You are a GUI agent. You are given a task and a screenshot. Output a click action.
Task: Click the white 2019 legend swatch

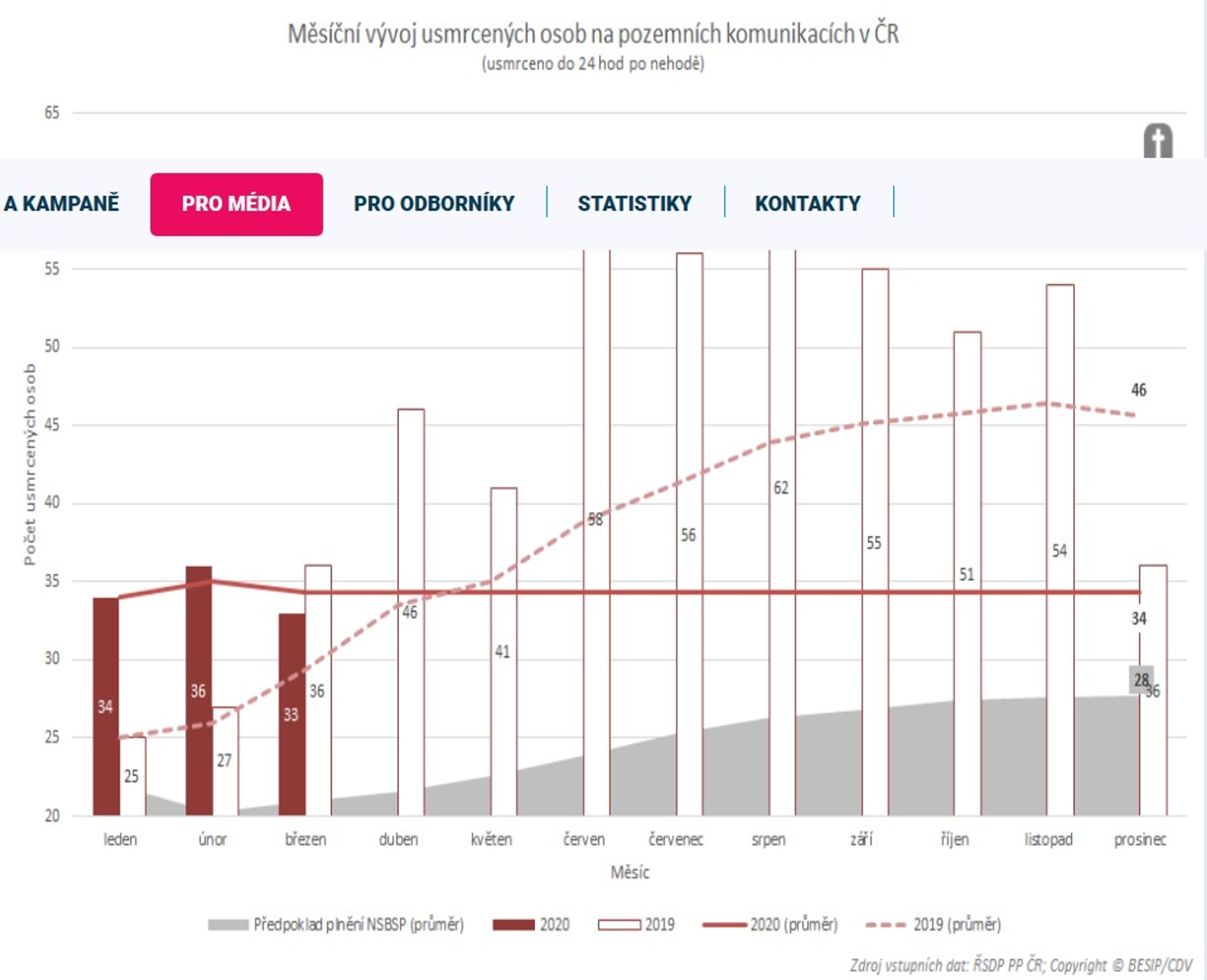(x=619, y=925)
